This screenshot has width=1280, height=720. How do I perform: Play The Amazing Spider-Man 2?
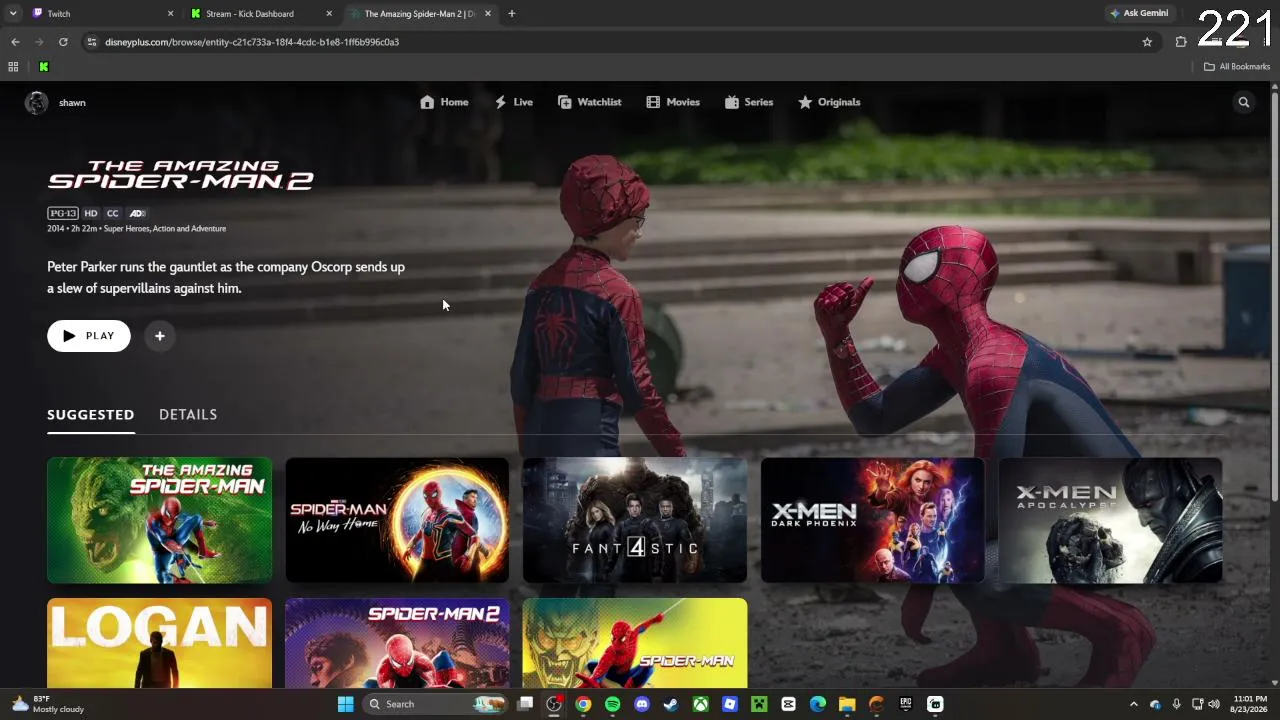(x=89, y=336)
